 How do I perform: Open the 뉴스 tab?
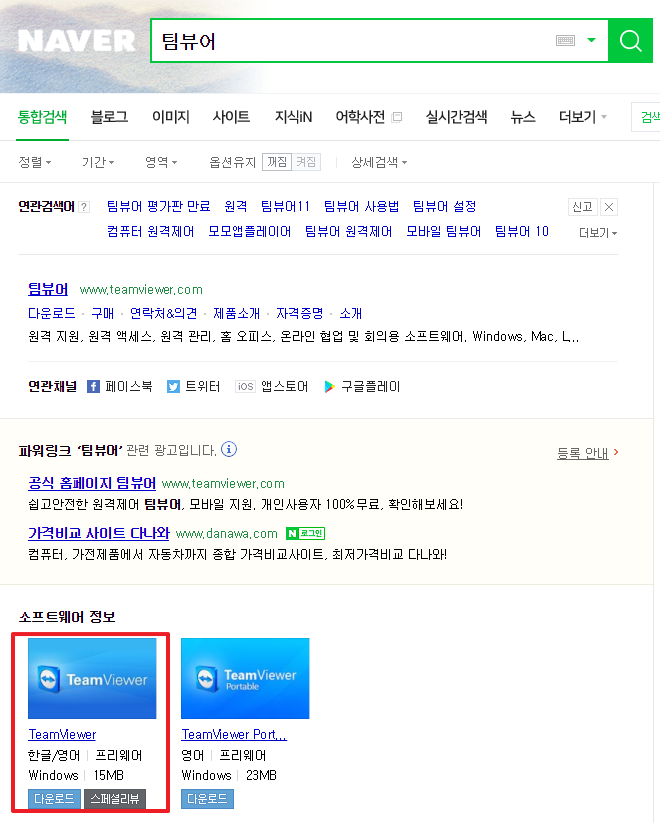click(523, 117)
